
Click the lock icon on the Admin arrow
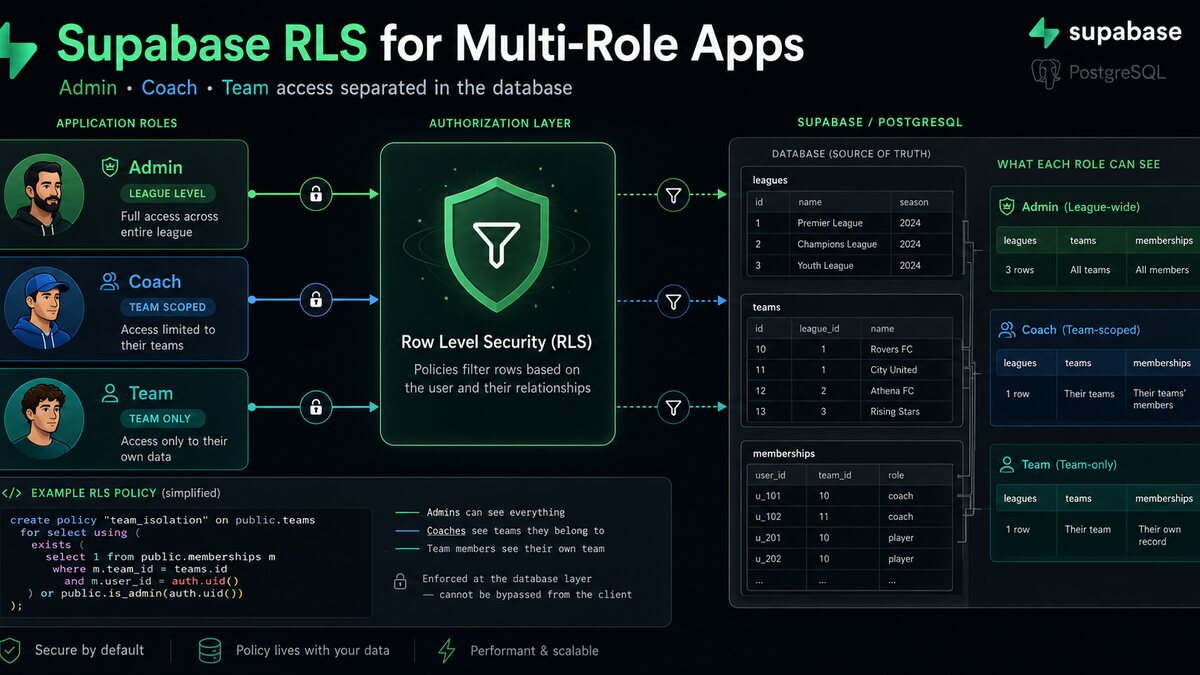coord(316,194)
